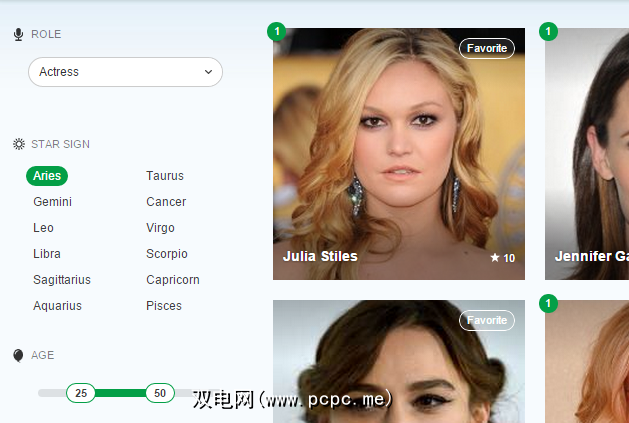
Task: Toggle the Scorpio star sign filter
Action: 167,254
